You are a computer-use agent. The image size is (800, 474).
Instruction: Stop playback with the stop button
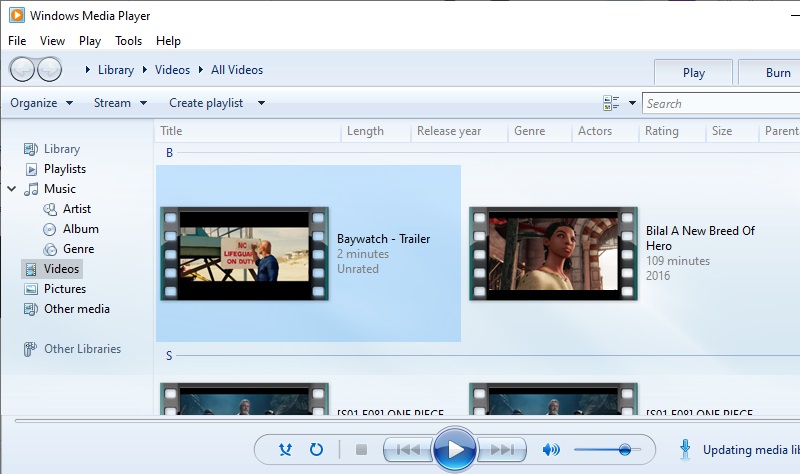pyautogui.click(x=361, y=450)
